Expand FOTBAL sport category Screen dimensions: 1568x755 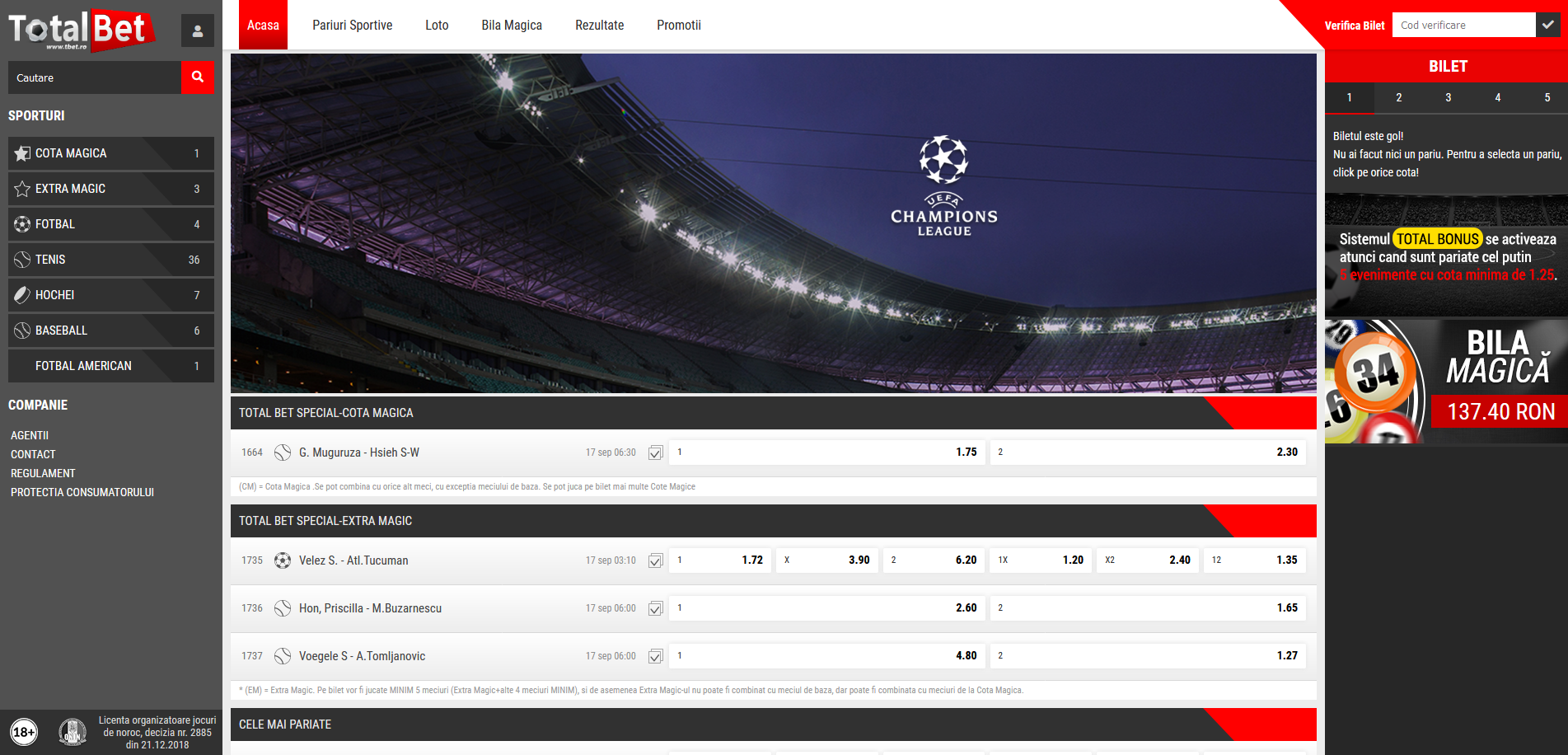point(111,224)
